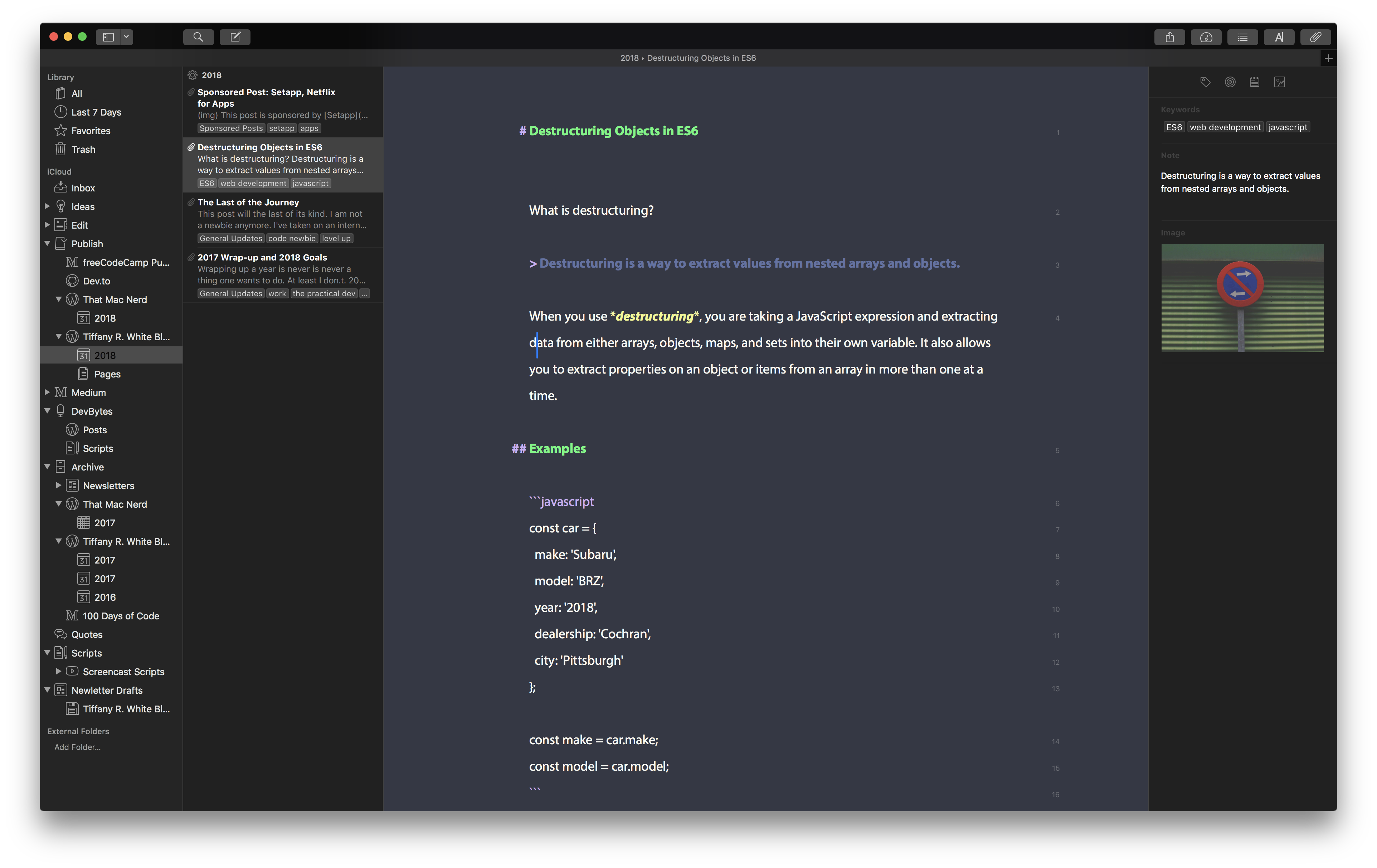Expand the Screencast Scripts group
Image resolution: width=1377 pixels, height=868 pixels.
click(58, 672)
